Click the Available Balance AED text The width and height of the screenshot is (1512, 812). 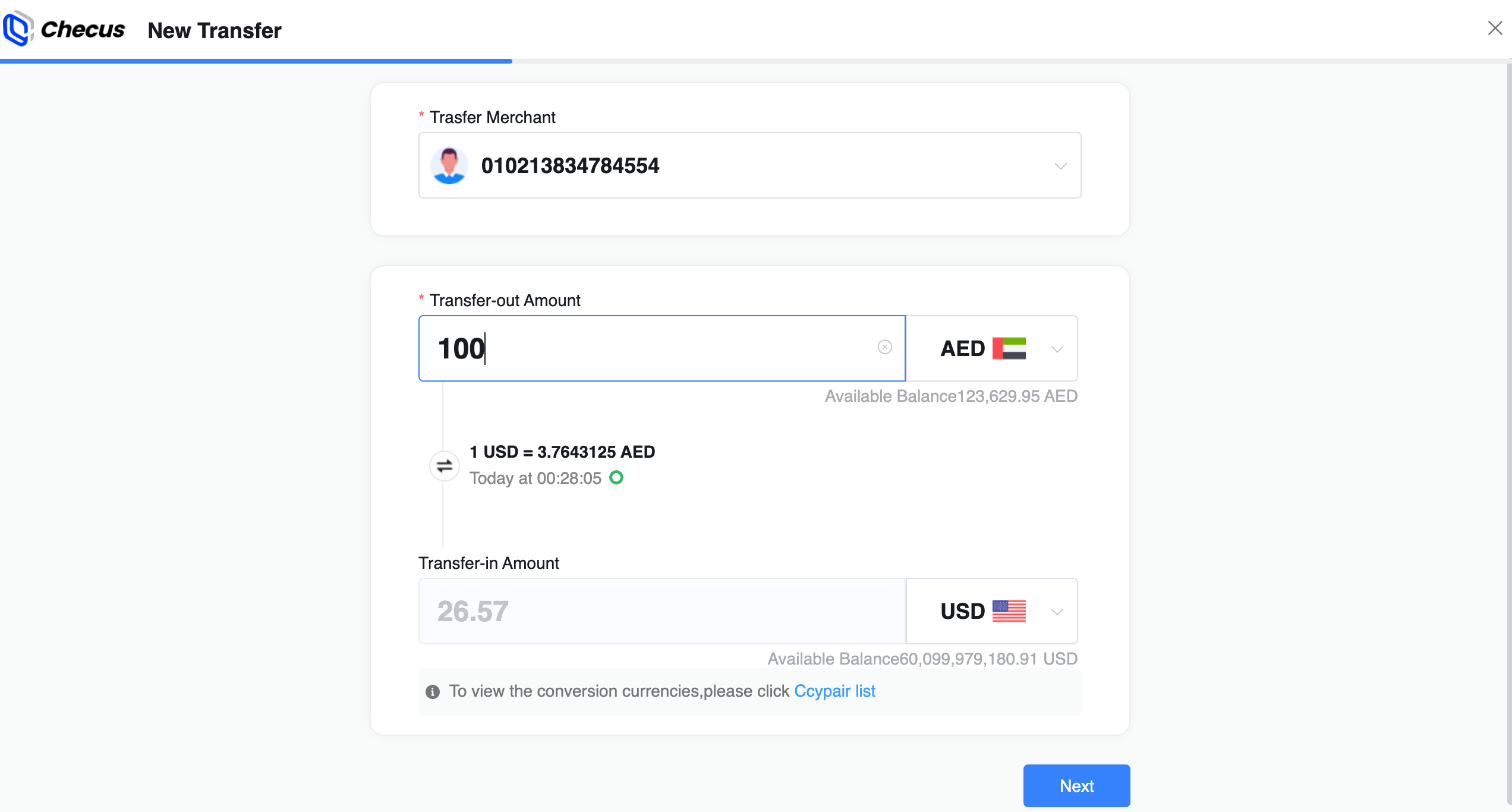coord(951,396)
